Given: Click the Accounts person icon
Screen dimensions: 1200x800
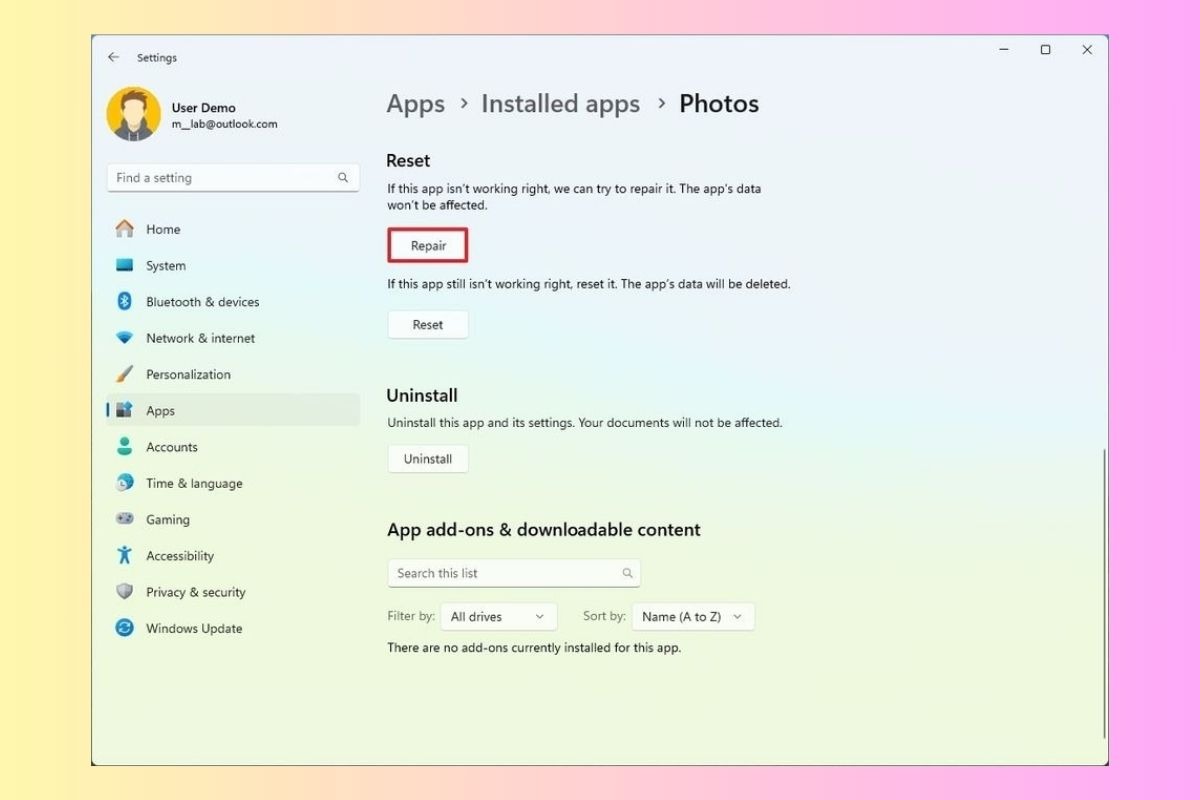Looking at the screenshot, I should coord(124,446).
